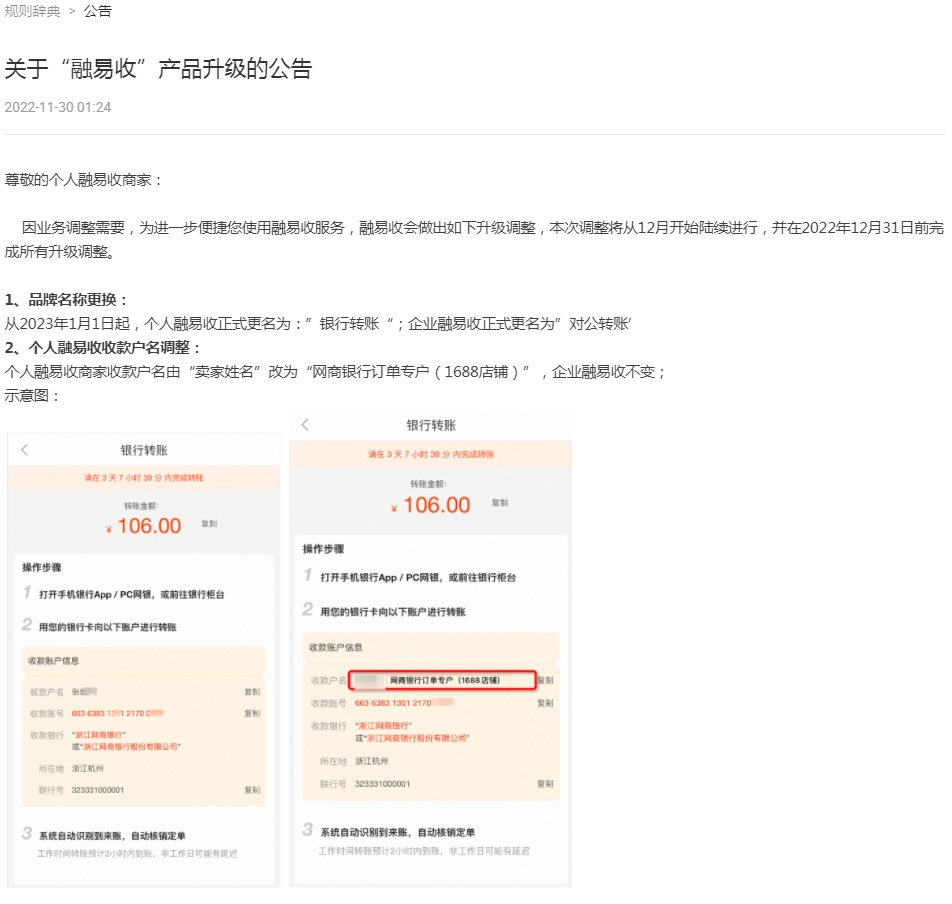Tap the back arrow in right phone screenshot
The image size is (952, 904).
tap(305, 425)
